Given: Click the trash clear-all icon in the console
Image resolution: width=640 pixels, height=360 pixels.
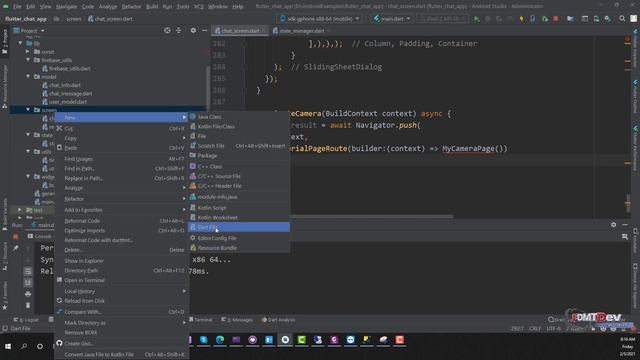Looking at the screenshot, I should [x=28, y=305].
